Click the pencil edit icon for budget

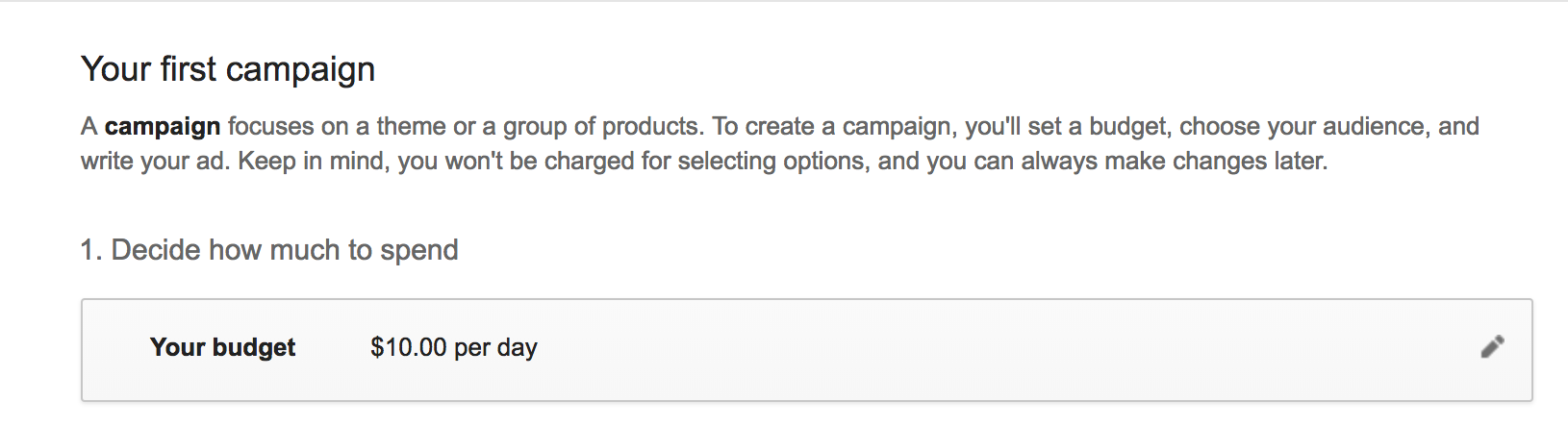(1492, 347)
